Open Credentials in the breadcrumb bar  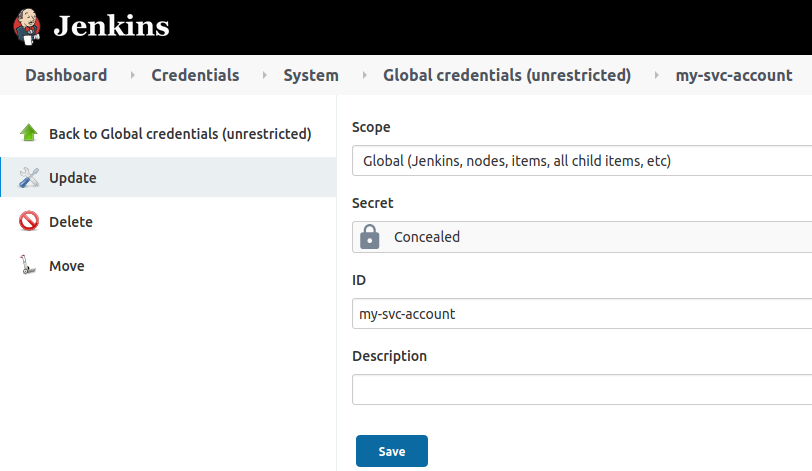(195, 75)
